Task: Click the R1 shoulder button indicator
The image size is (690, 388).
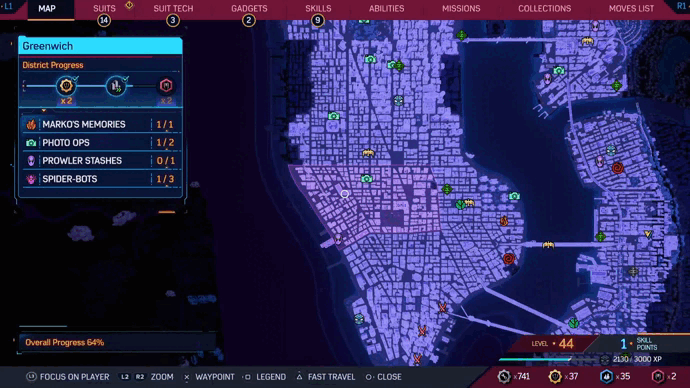Action: pos(681,6)
